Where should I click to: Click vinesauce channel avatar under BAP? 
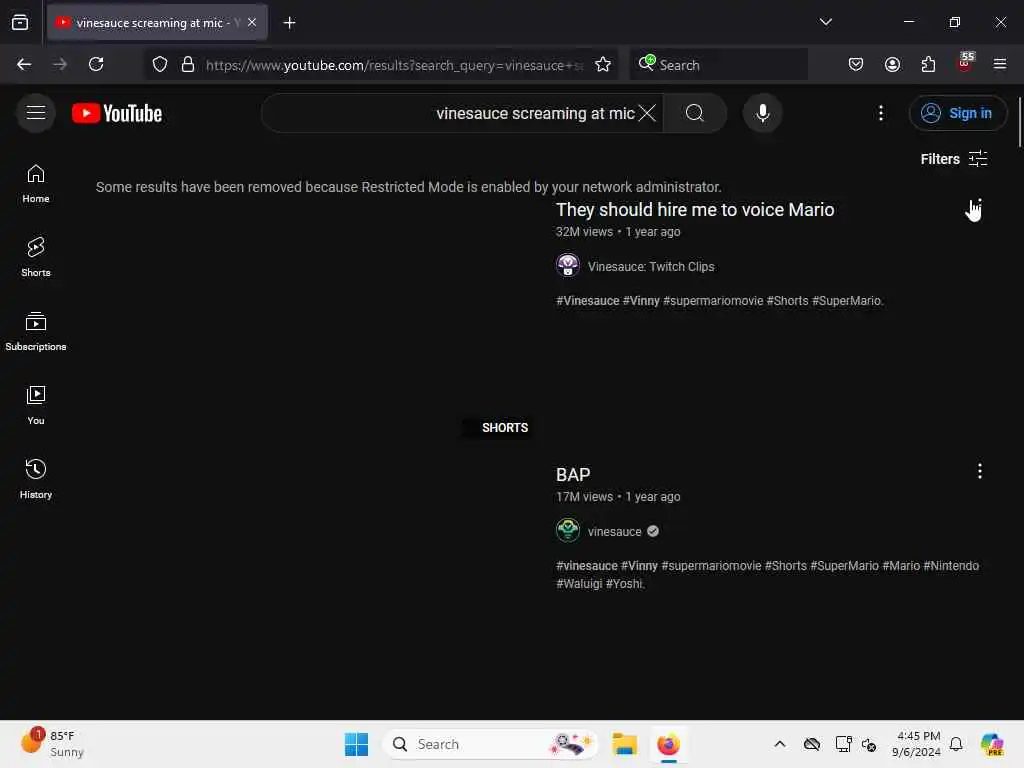[568, 530]
